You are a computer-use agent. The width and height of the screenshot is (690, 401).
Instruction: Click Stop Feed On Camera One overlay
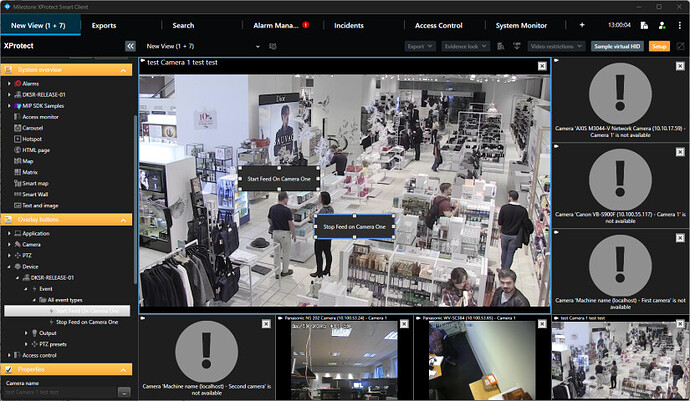coord(355,226)
